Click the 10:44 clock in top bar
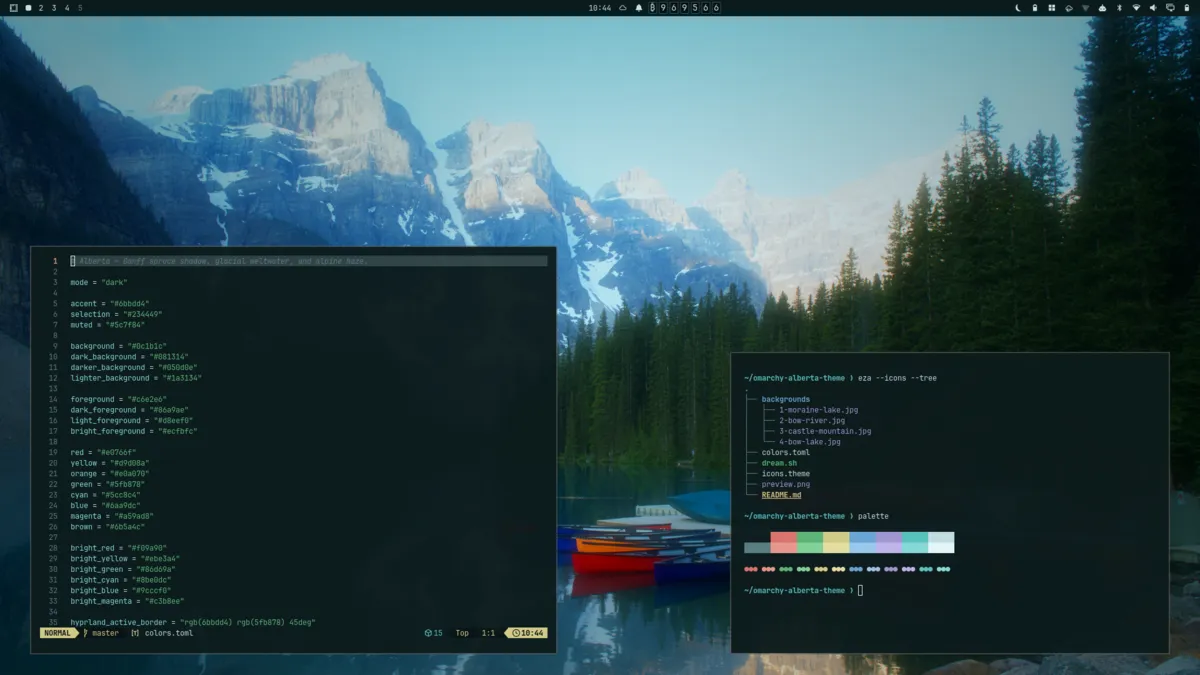Image resolution: width=1200 pixels, height=675 pixels. coord(599,8)
